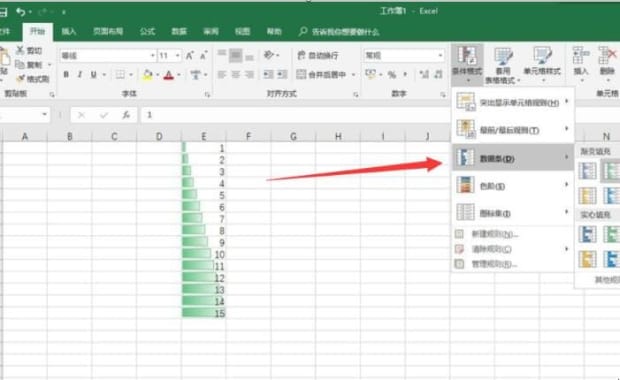Select orange gradient fill data bar

tap(587, 195)
